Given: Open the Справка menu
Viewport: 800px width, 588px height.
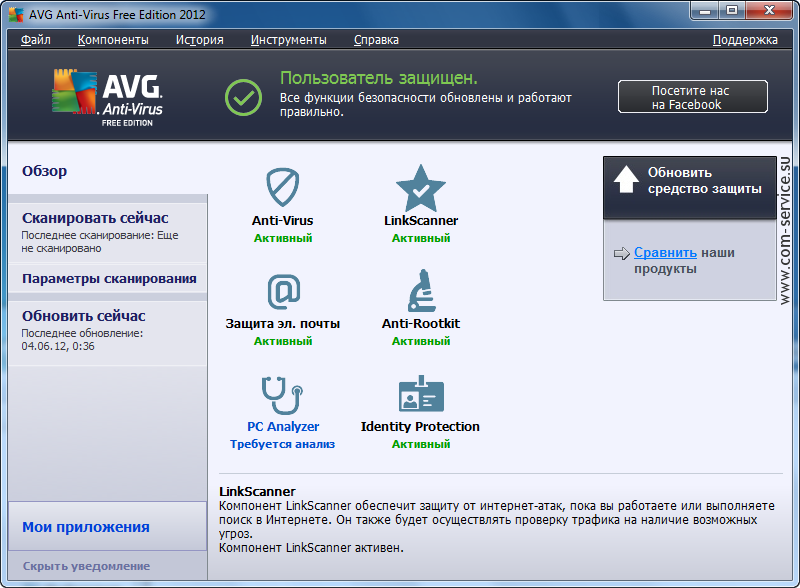Looking at the screenshot, I should coord(377,40).
